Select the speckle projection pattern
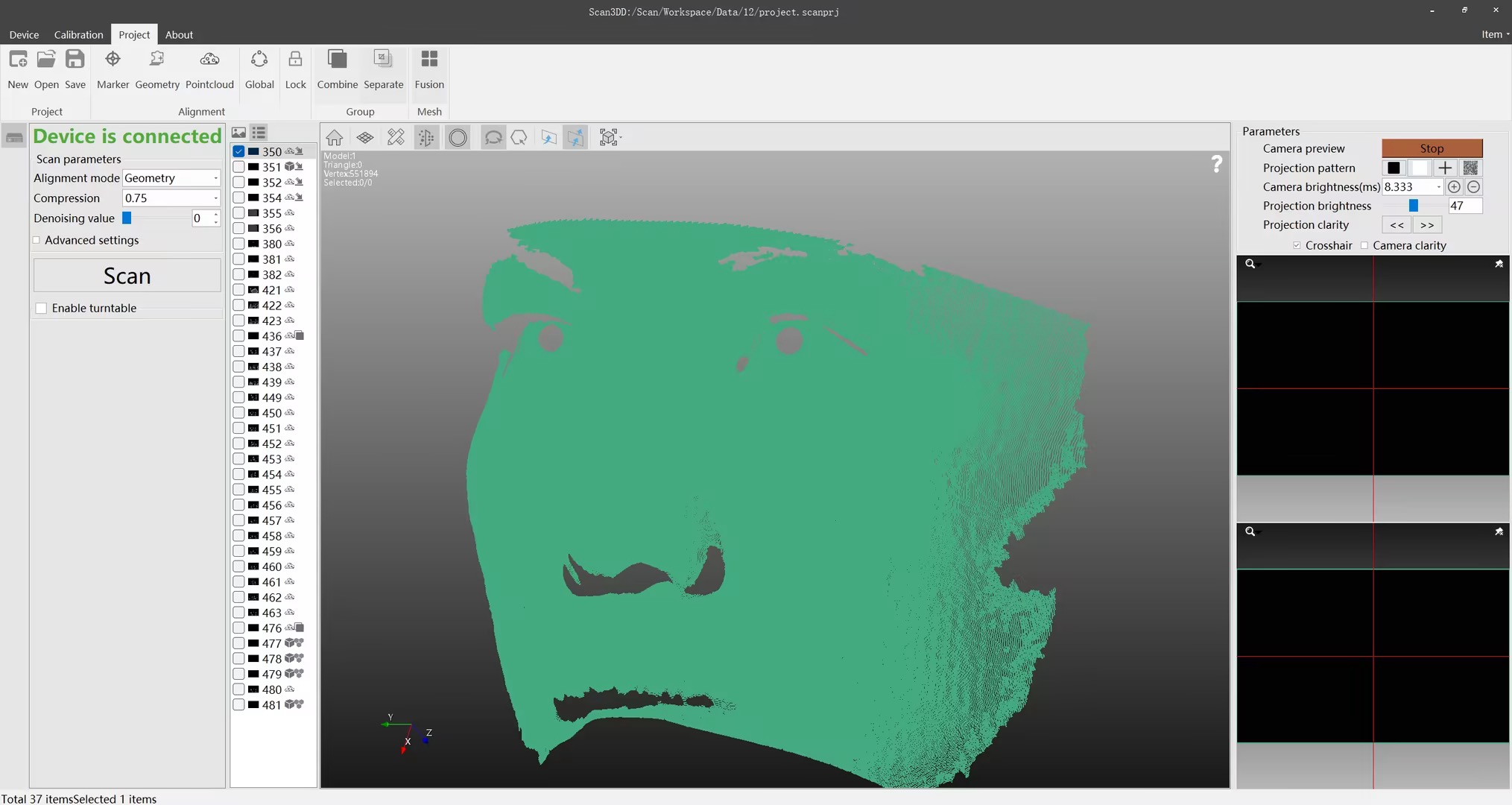This screenshot has height=805, width=1512. (x=1470, y=168)
